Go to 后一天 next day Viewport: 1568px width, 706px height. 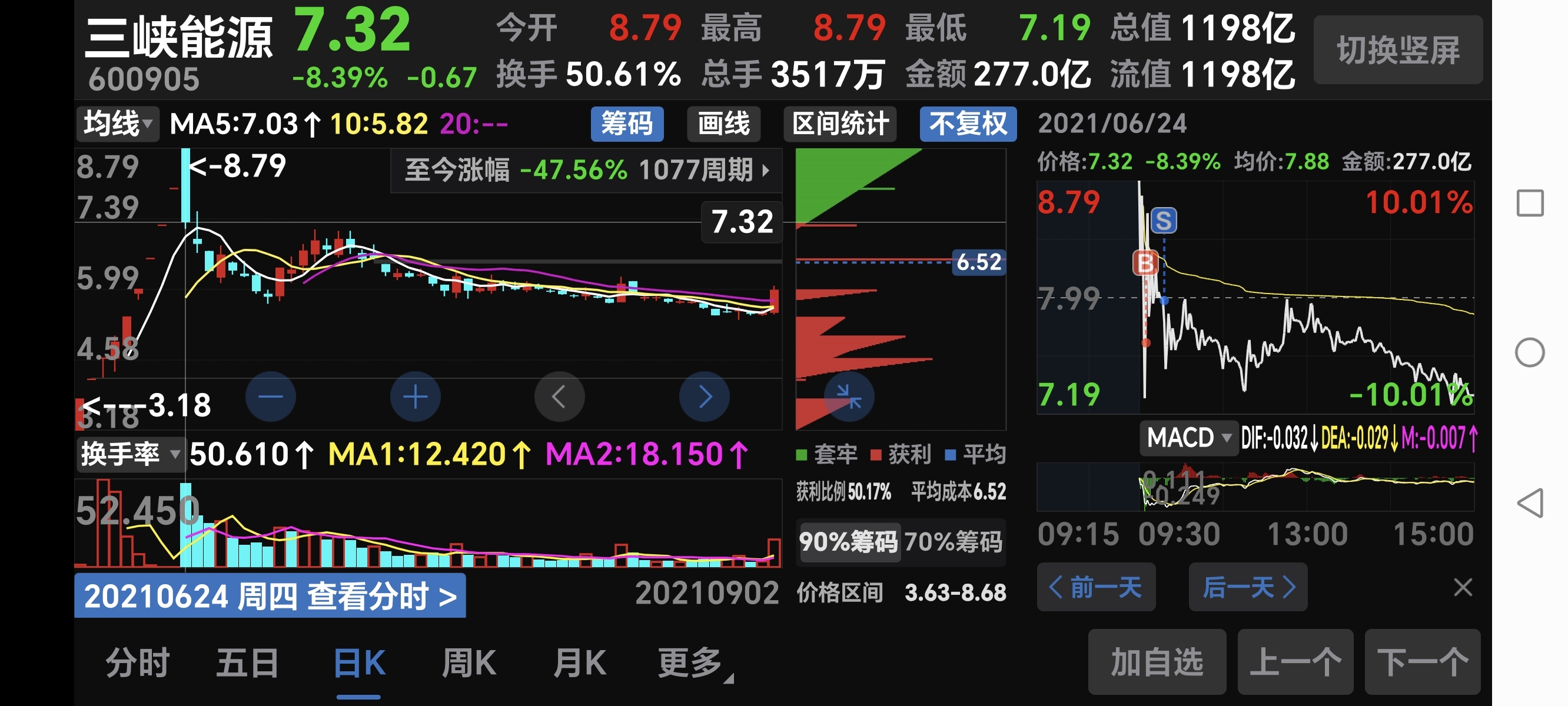point(1247,587)
